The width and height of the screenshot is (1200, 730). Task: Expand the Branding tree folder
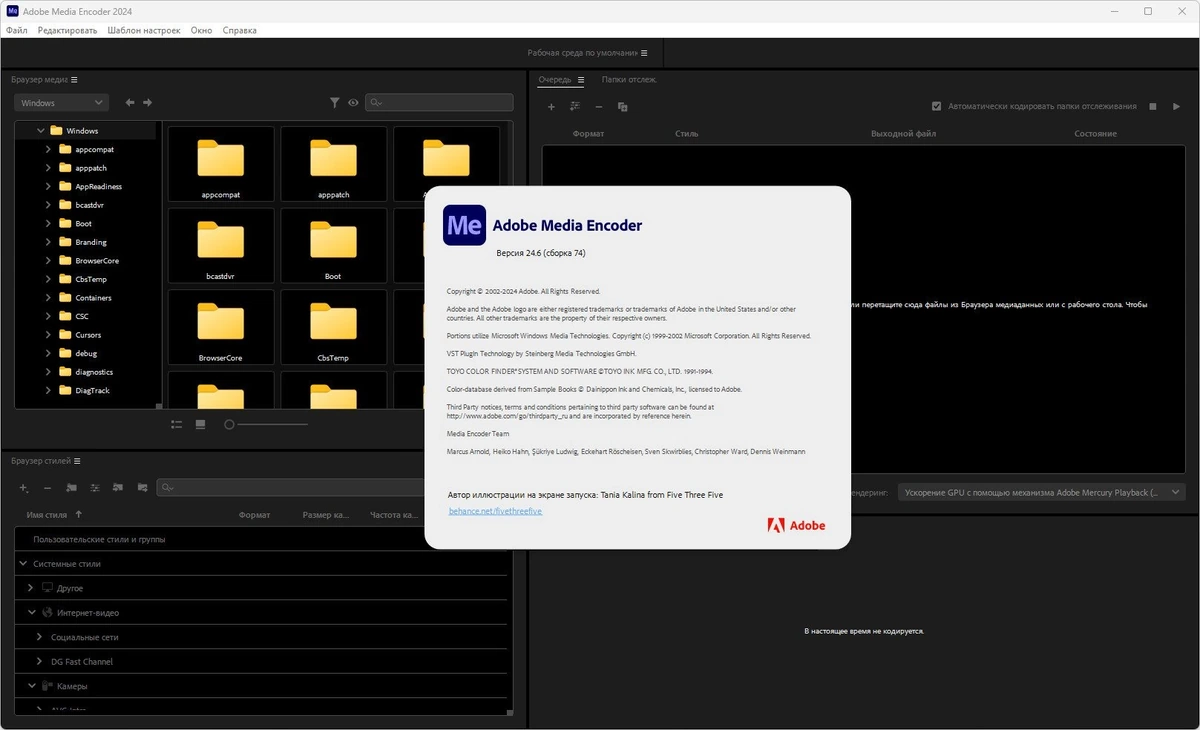click(x=48, y=242)
